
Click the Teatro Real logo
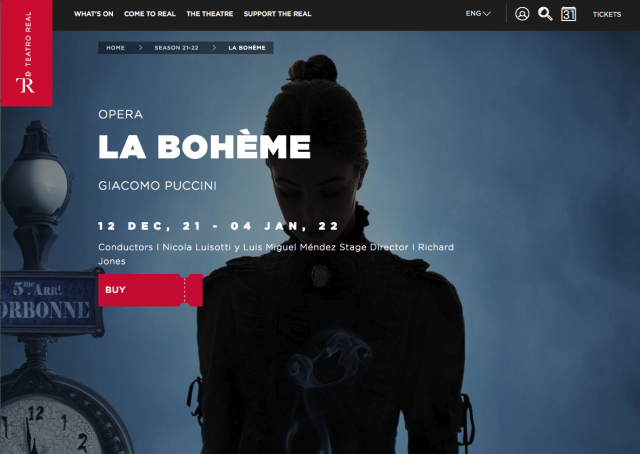27,53
